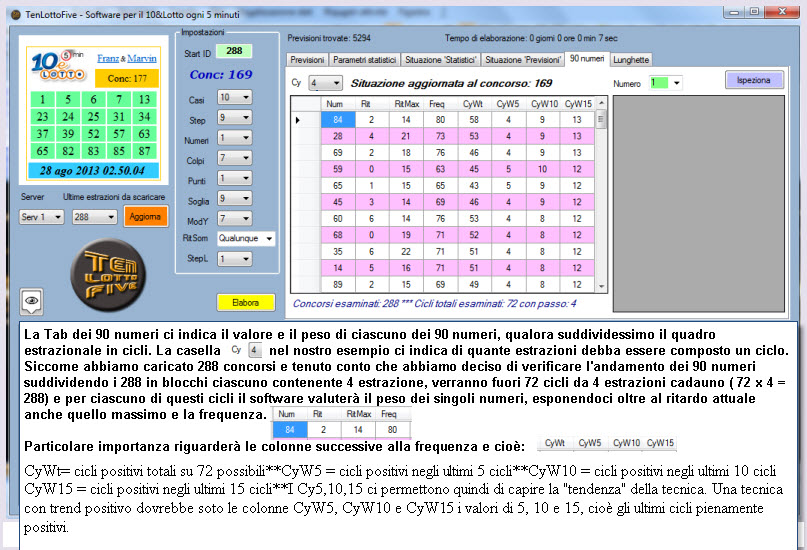The height and width of the screenshot is (550, 807).
Task: Select the Num cell 89 in the table
Action: coord(338,284)
